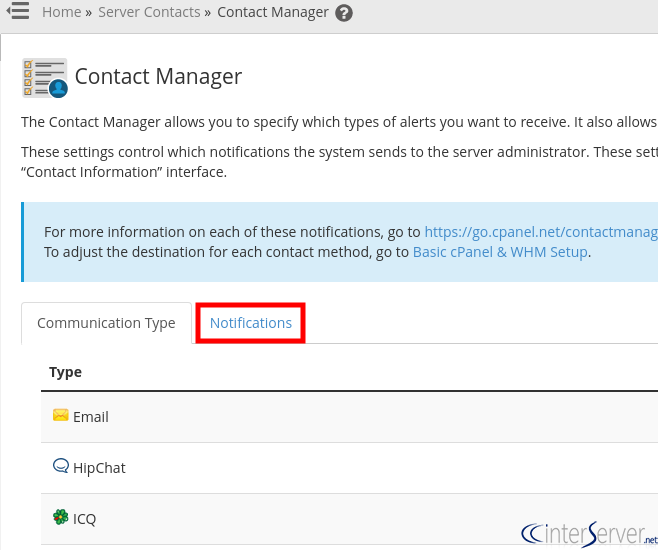658x550 pixels.
Task: Open the help question mark icon
Action: click(x=344, y=13)
